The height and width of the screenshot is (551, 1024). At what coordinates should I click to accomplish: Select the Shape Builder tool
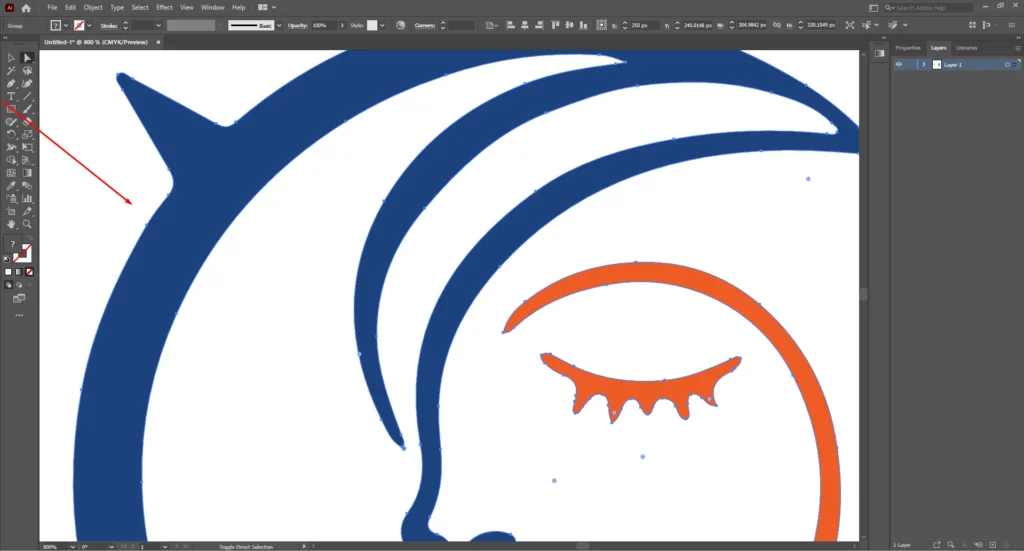[x=11, y=160]
